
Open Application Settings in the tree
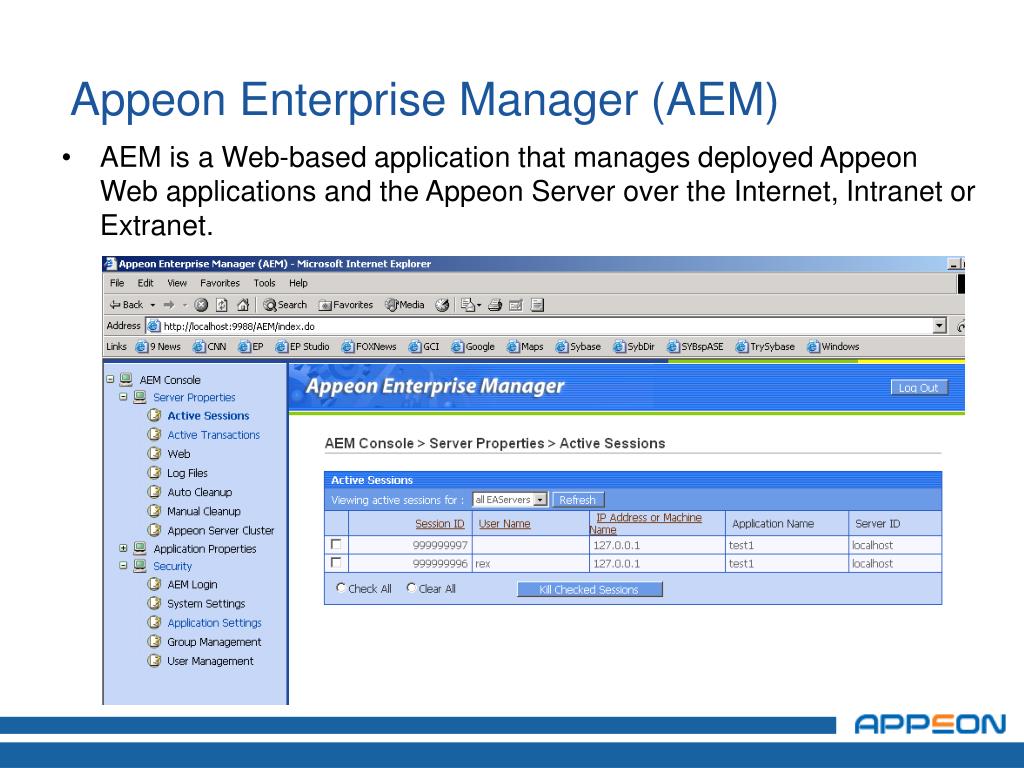pyautogui.click(x=214, y=623)
